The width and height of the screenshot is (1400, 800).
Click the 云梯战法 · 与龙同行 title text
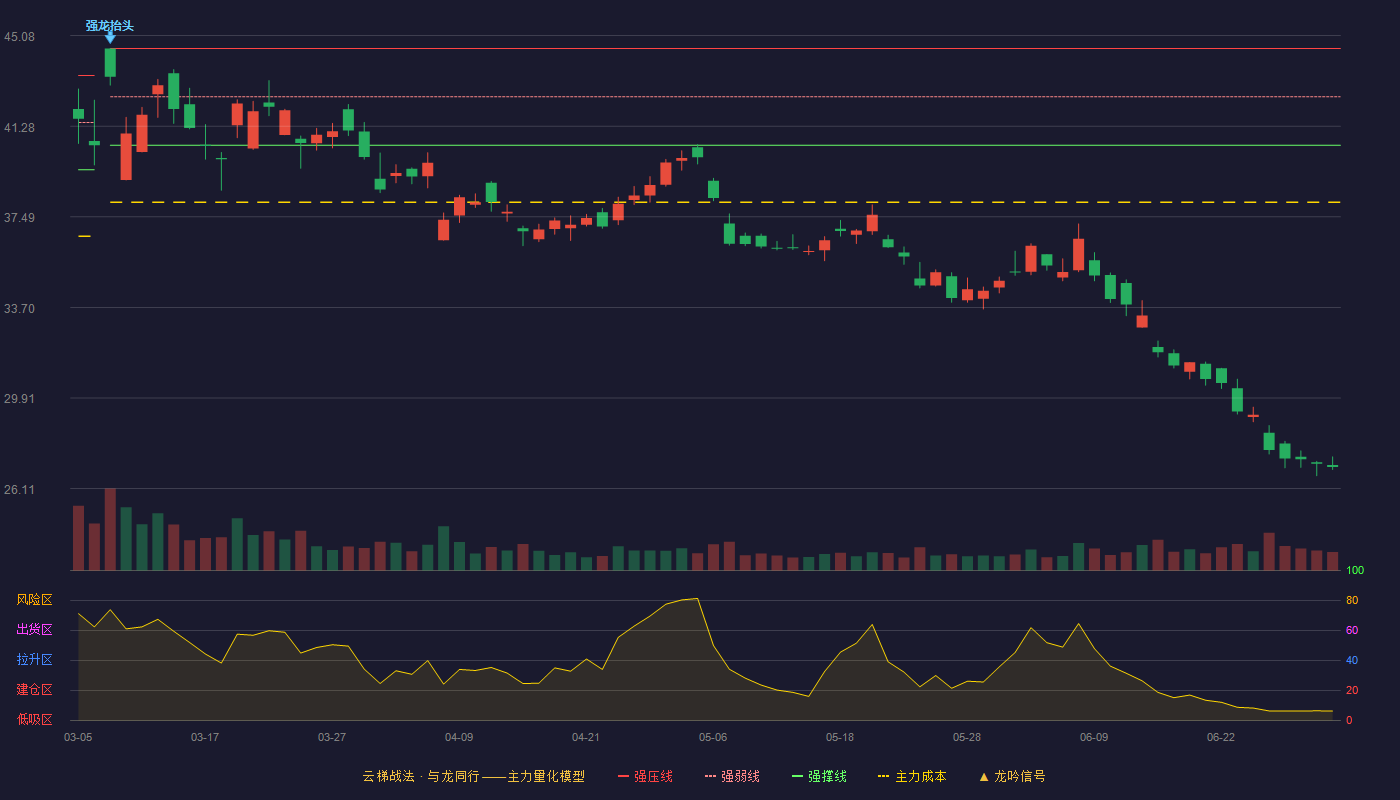coord(421,776)
